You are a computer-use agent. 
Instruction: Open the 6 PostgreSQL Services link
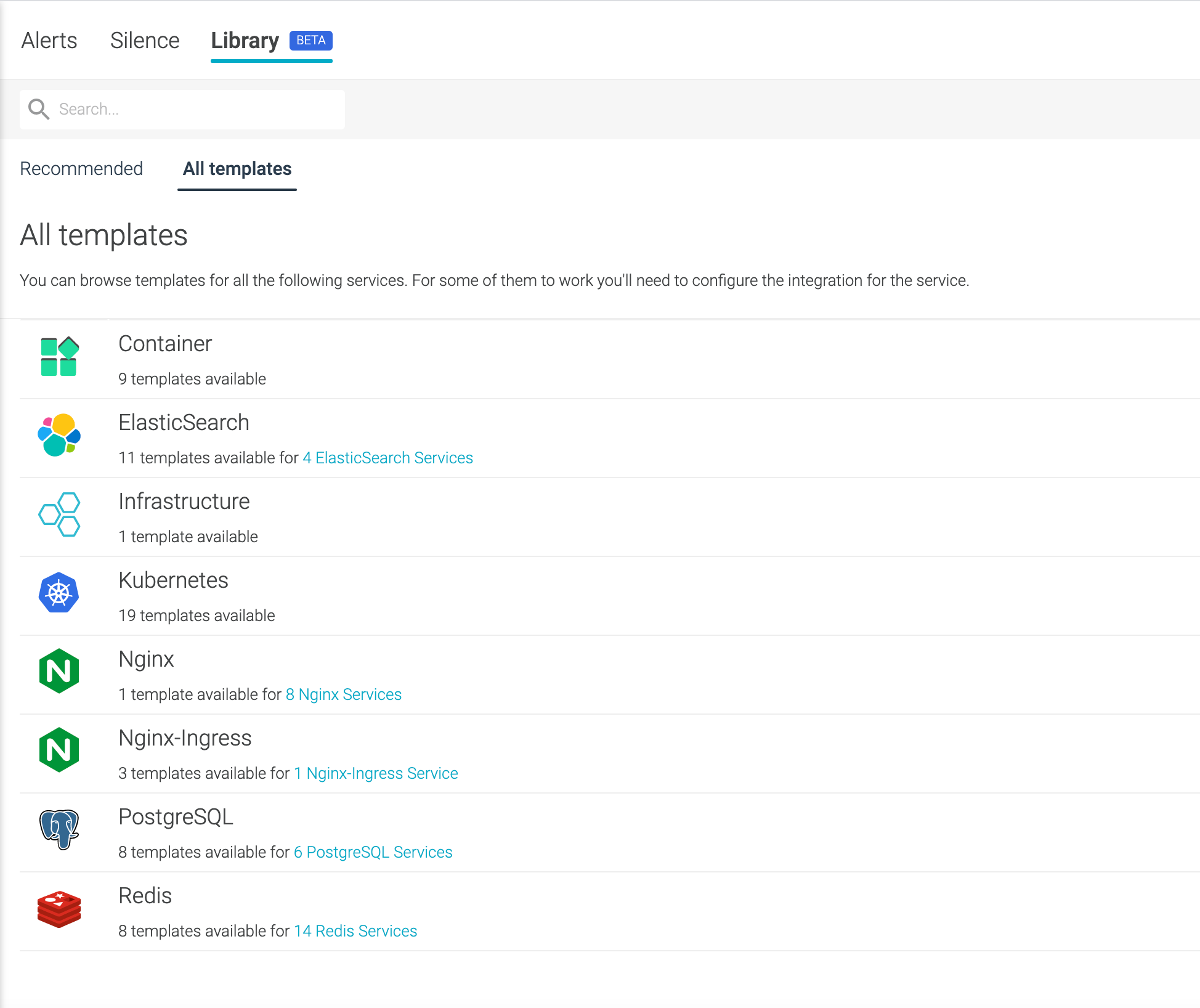[x=373, y=852]
